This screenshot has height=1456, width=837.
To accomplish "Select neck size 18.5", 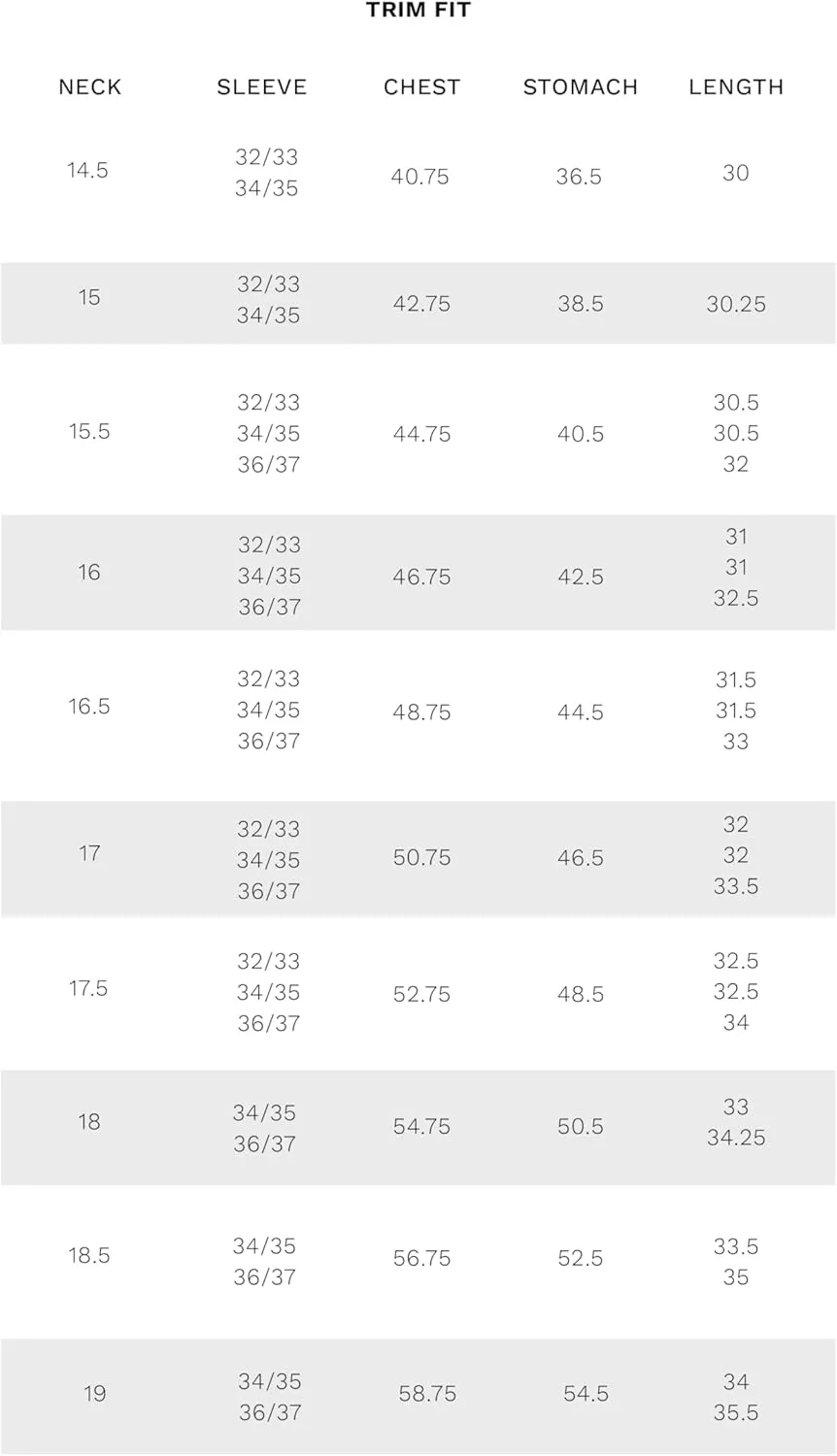I will 89,1256.
